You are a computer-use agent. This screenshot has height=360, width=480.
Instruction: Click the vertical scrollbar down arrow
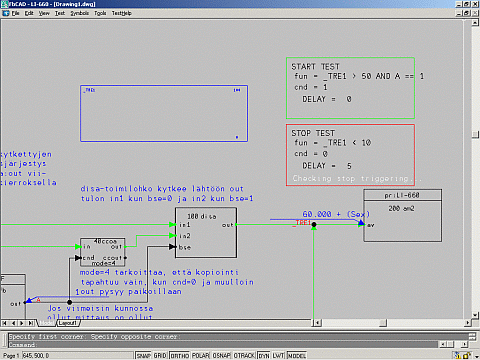[476, 315]
